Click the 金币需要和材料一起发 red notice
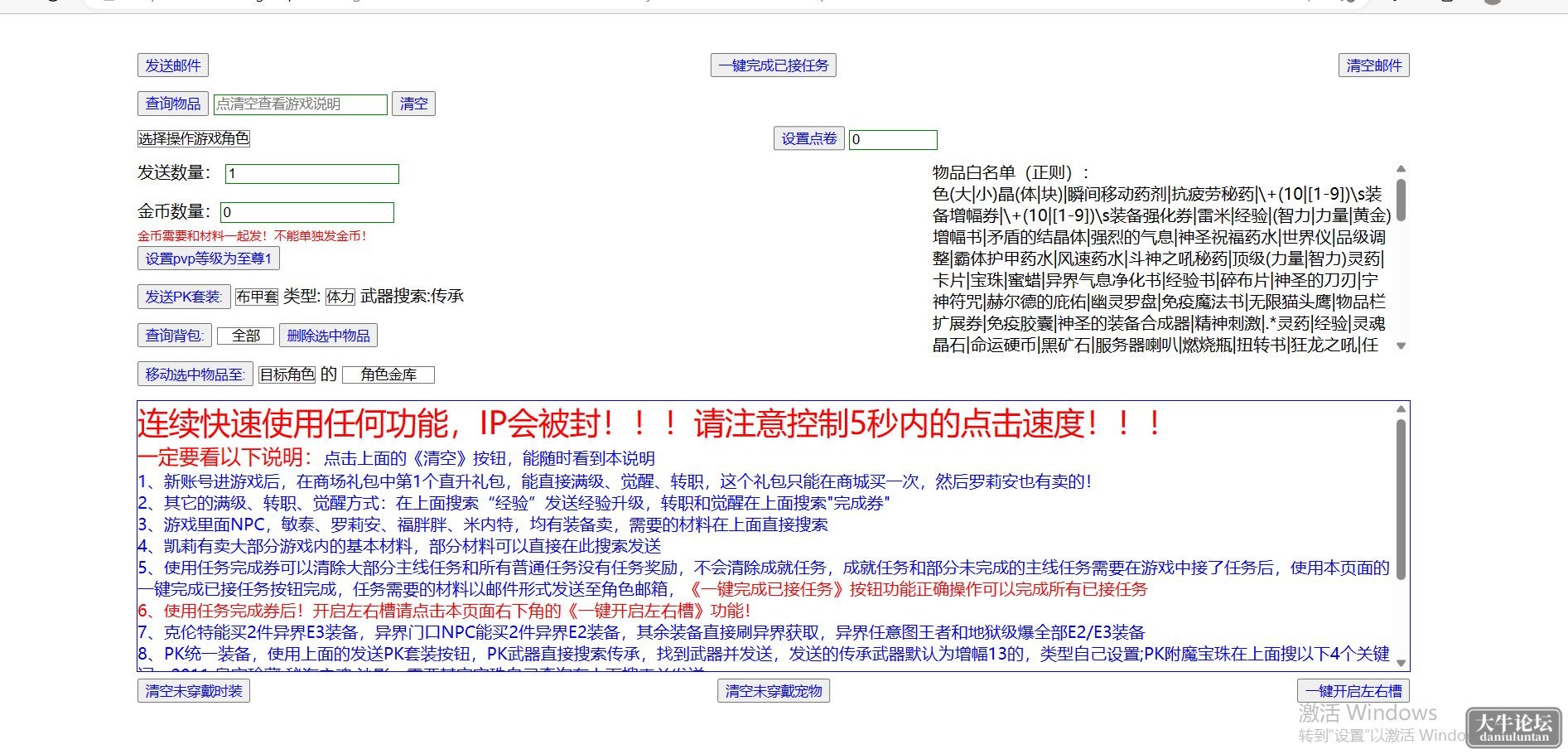 [252, 236]
